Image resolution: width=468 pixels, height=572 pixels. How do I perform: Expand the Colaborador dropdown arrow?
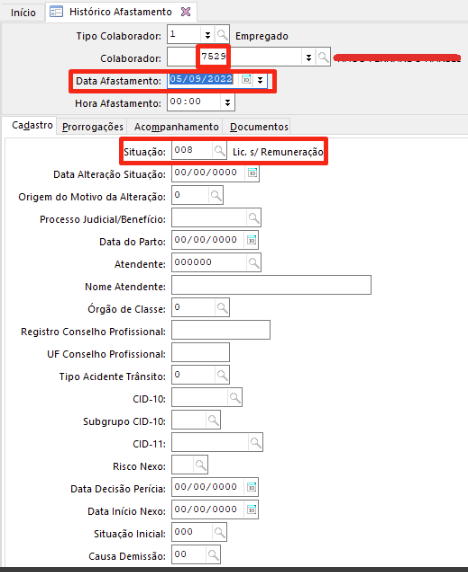tap(309, 57)
